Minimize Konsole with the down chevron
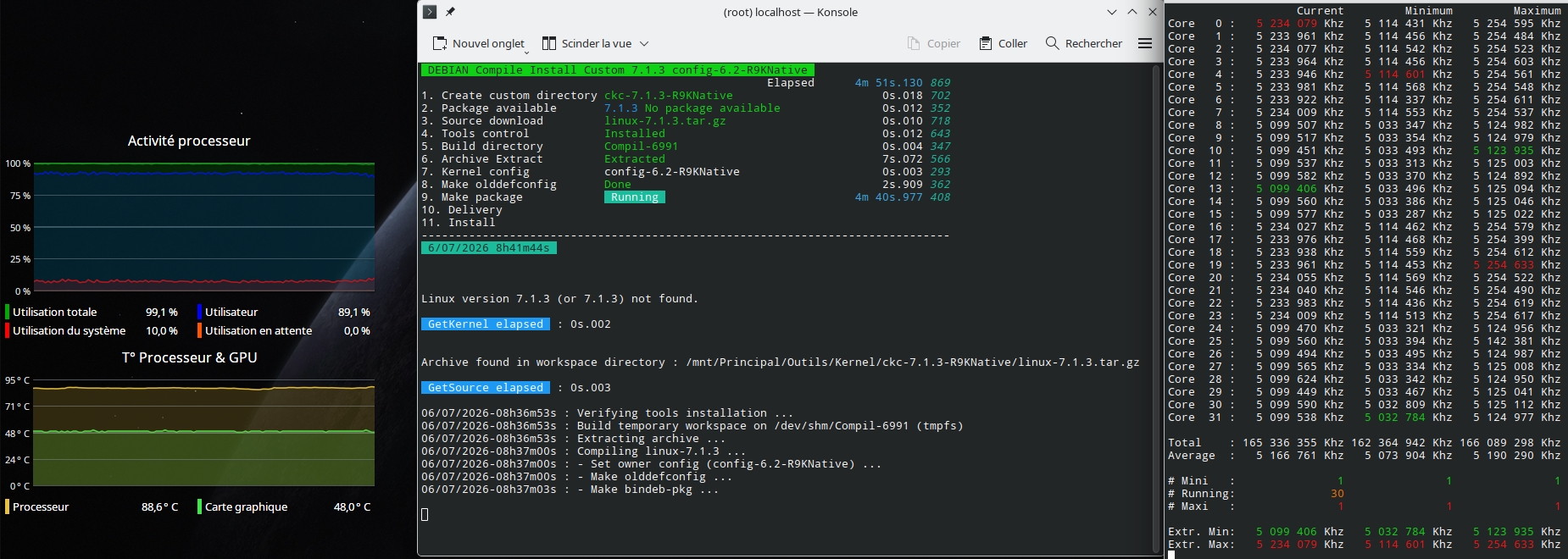 (x=1112, y=12)
